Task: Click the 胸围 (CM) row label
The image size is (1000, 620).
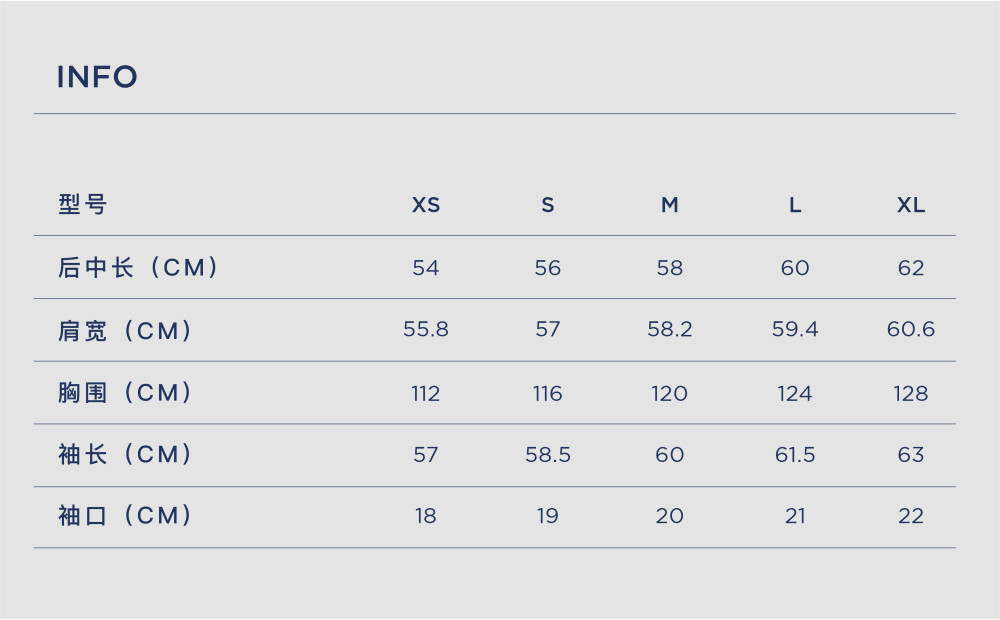Action: 125,393
